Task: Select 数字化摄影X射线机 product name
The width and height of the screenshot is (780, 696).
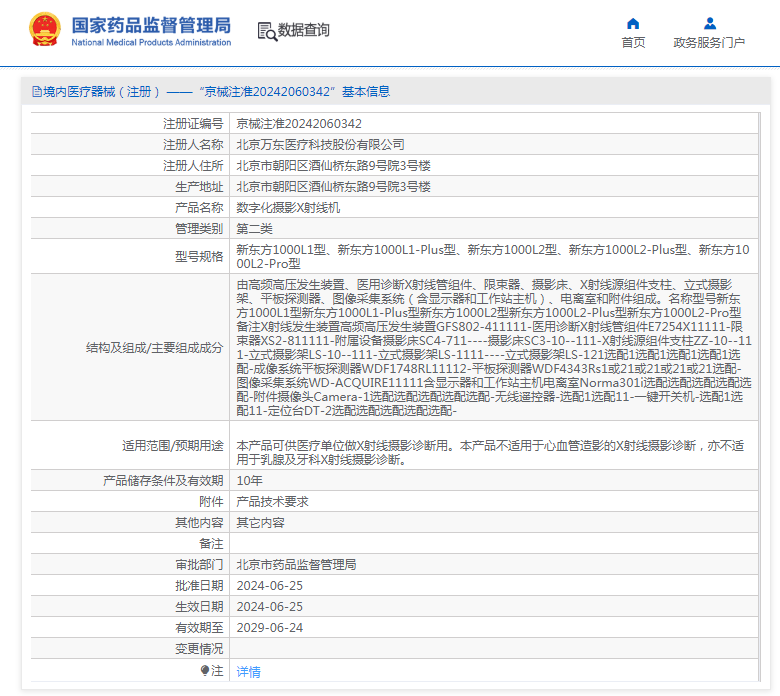Action: (x=288, y=207)
